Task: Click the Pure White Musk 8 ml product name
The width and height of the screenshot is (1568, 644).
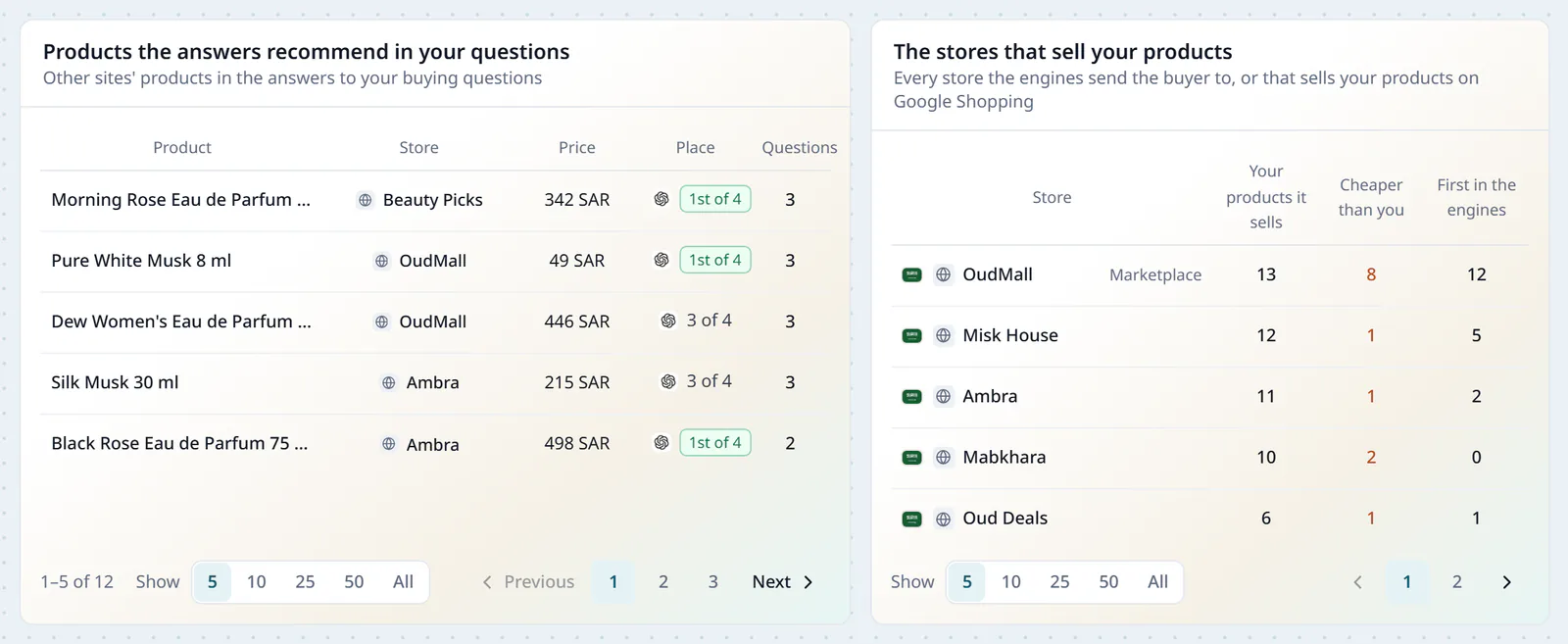Action: (141, 261)
